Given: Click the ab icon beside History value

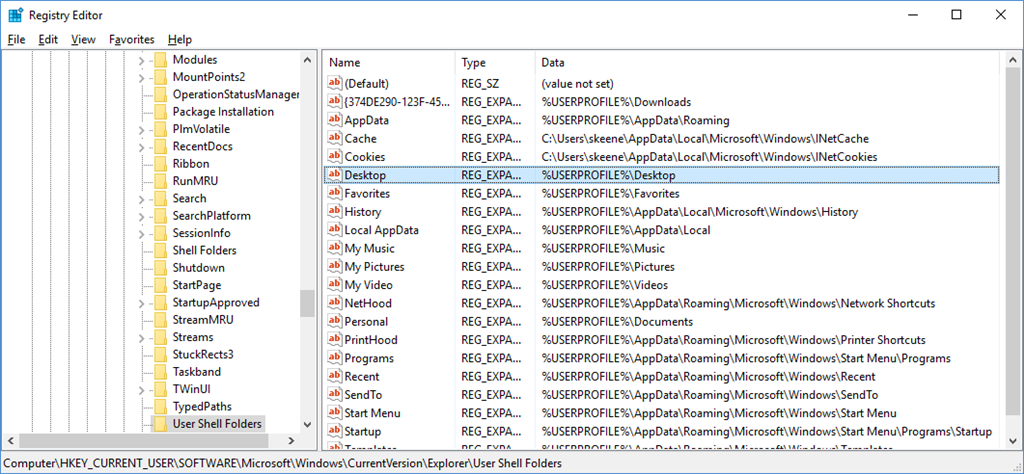Looking at the screenshot, I should pos(334,212).
